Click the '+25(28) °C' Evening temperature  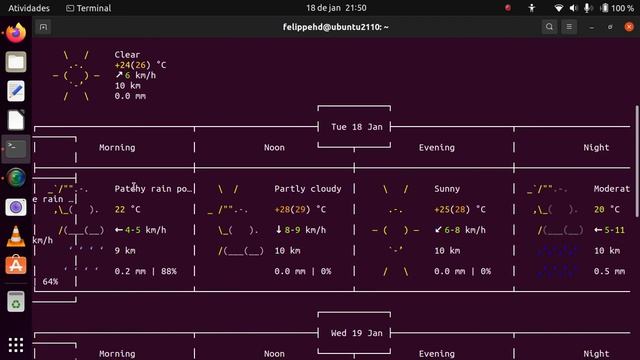tap(460, 209)
